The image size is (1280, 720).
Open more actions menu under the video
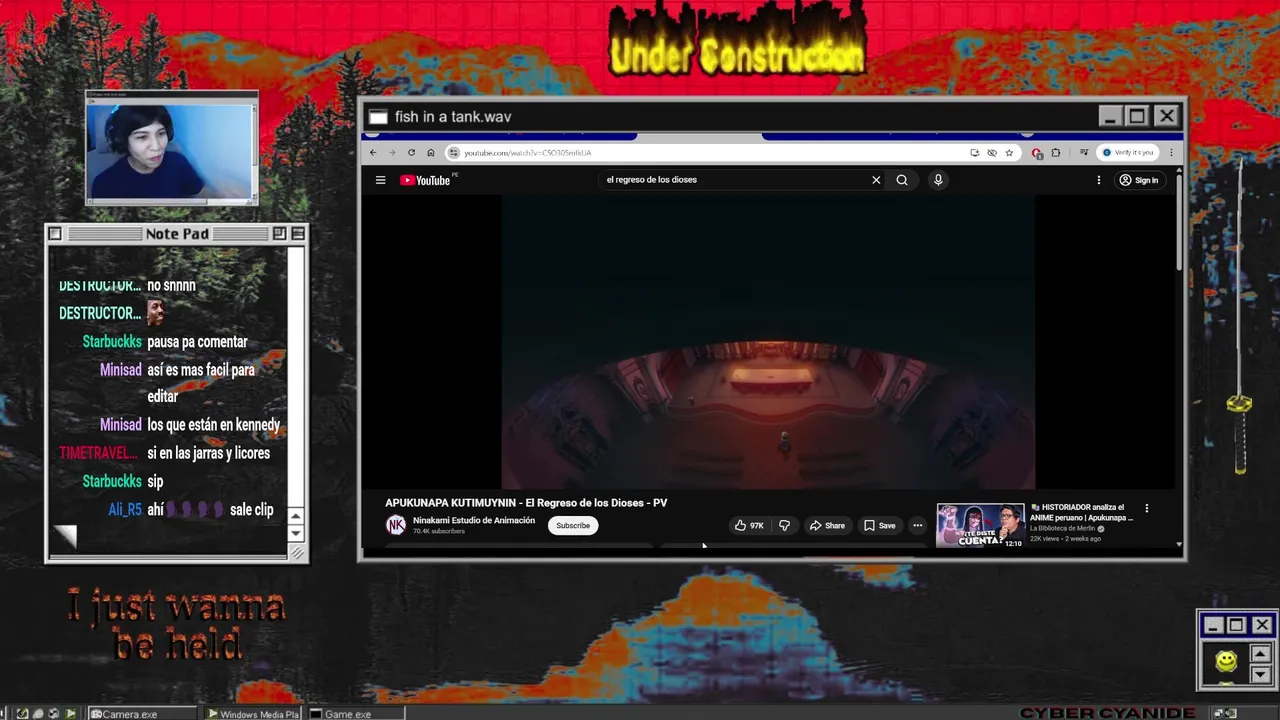pos(917,525)
